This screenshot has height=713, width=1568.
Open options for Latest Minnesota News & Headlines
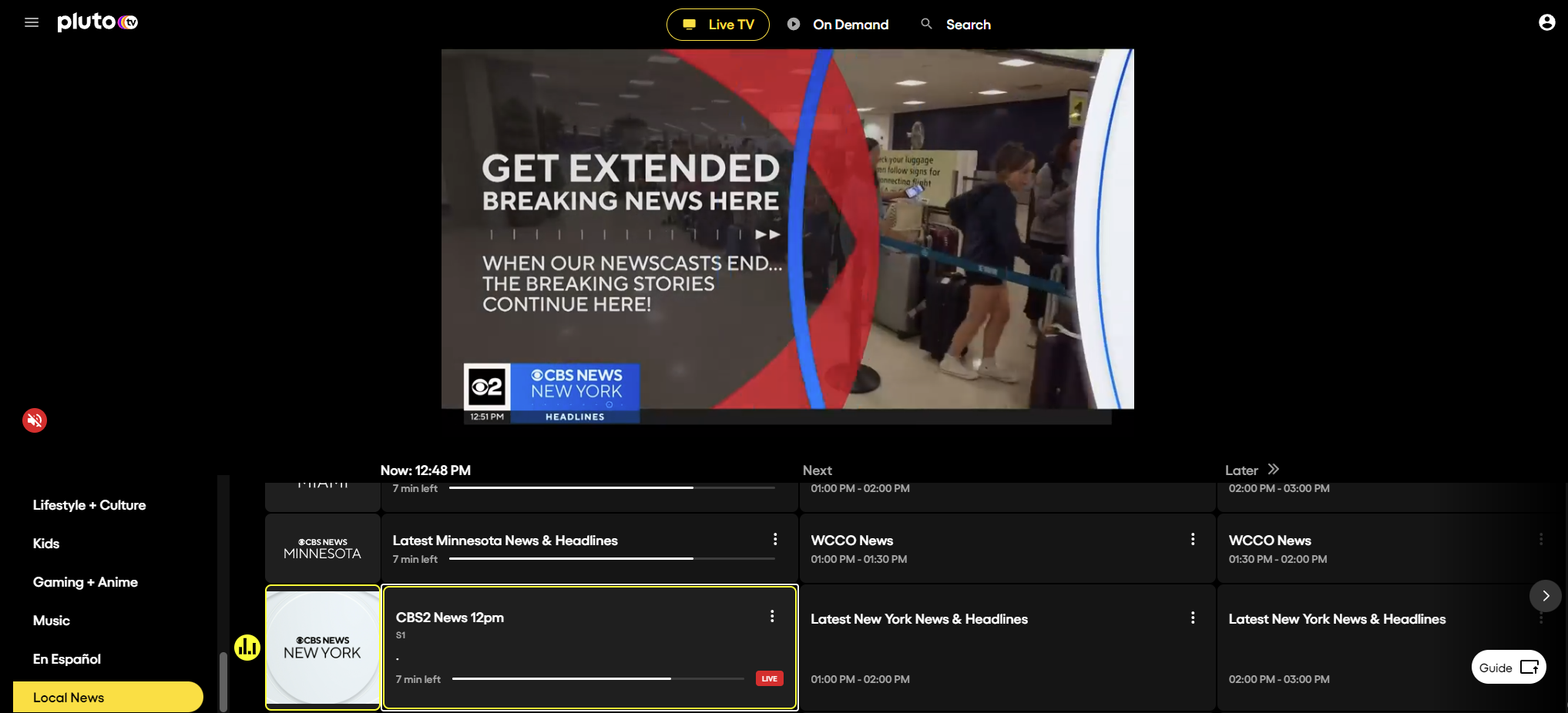click(775, 539)
